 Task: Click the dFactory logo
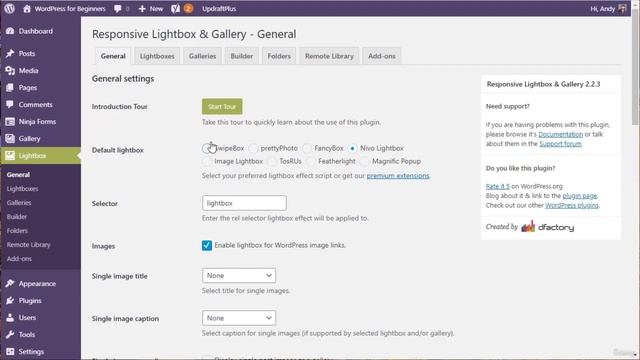pos(548,227)
